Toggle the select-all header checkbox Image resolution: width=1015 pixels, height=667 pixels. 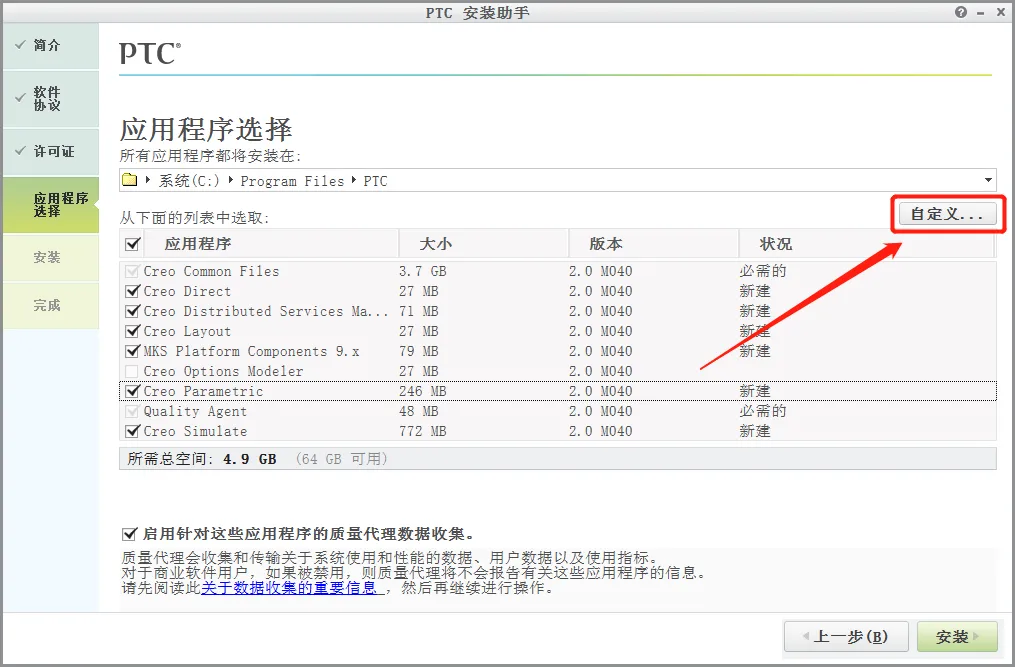(133, 244)
